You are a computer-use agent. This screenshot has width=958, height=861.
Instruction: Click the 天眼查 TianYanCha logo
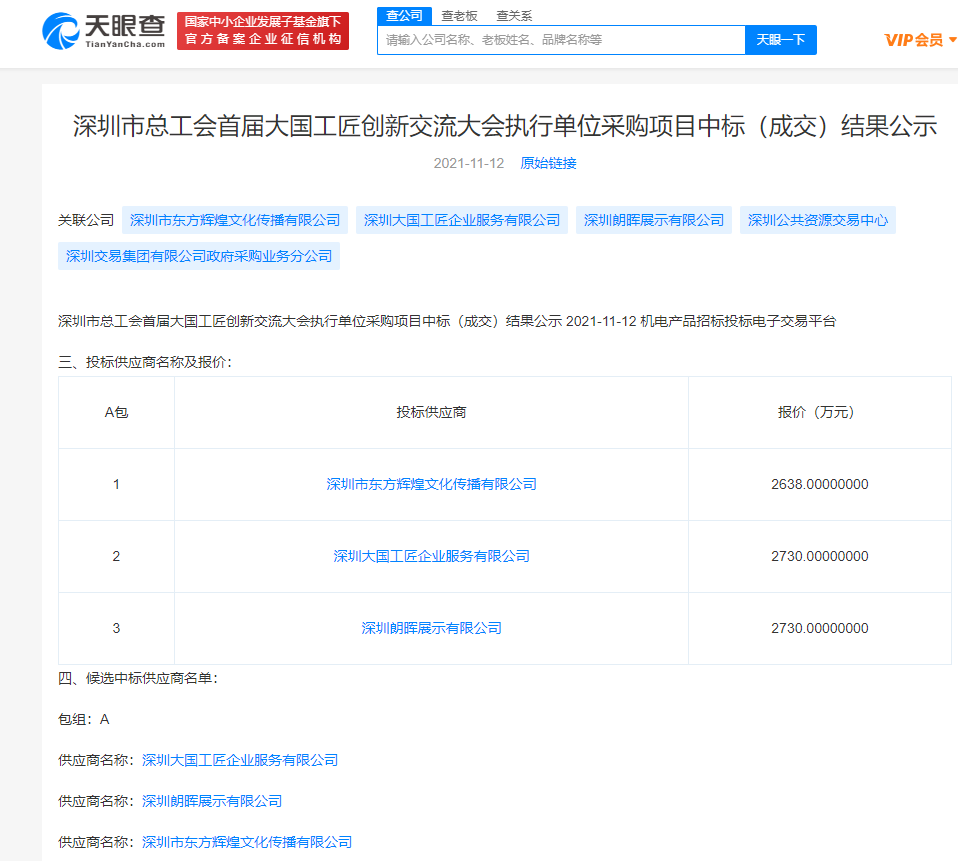[104, 31]
